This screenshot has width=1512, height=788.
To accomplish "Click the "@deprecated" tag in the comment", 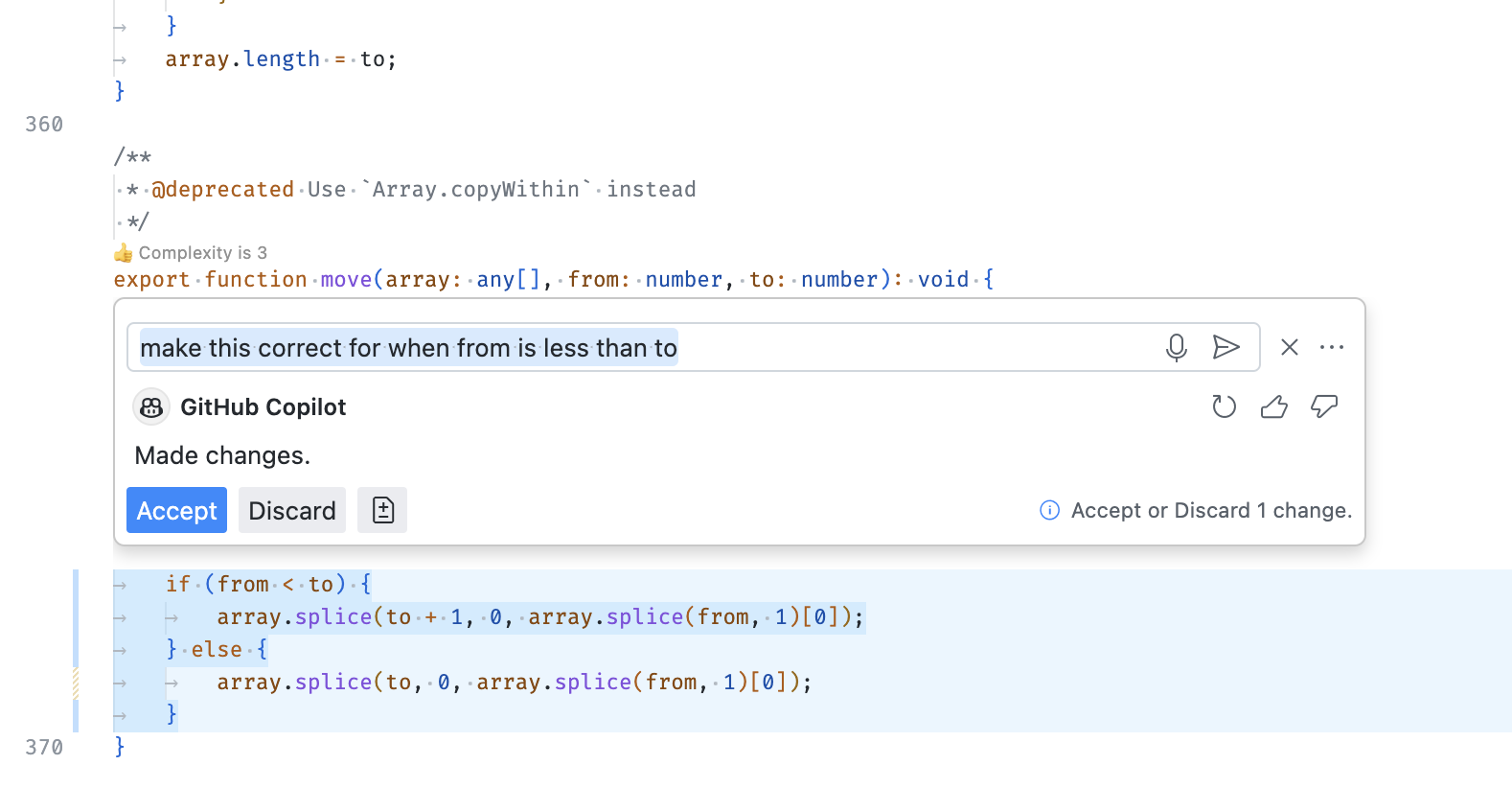I will pos(222,190).
